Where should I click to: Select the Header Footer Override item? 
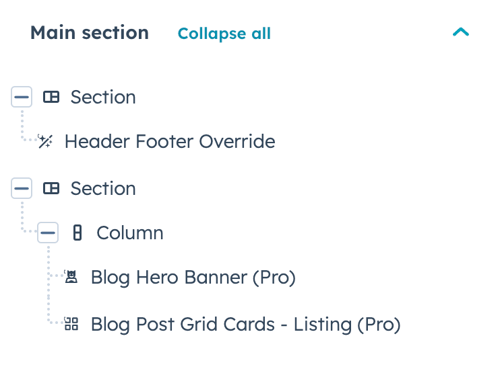pos(170,141)
